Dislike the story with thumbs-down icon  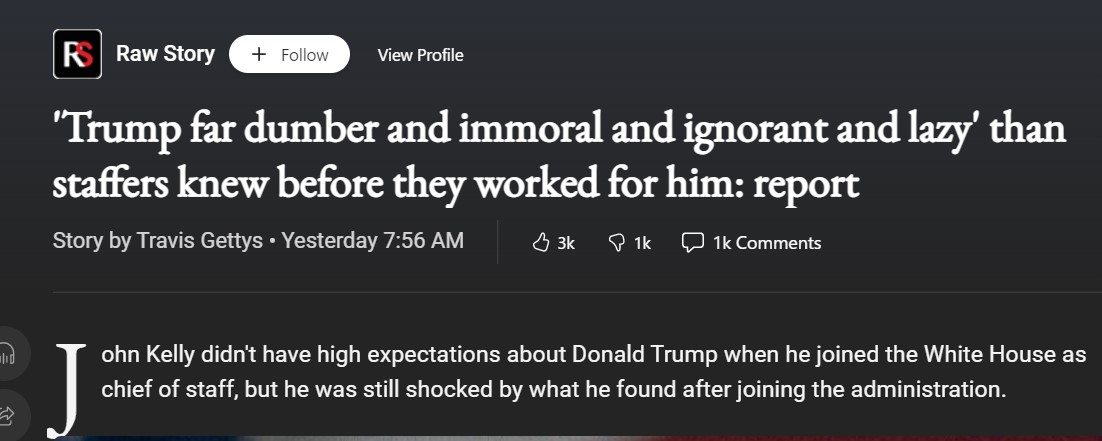617,242
